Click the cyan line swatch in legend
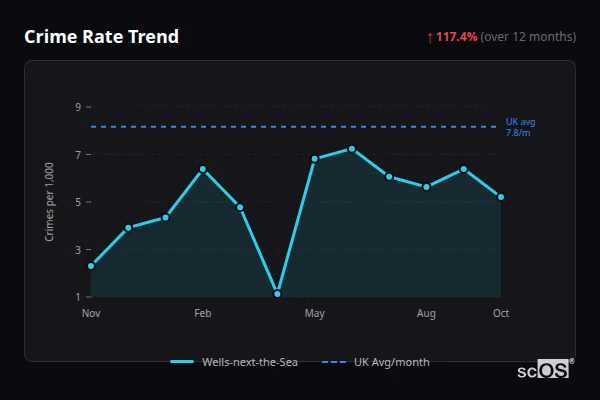This screenshot has width=600, height=400. pos(182,362)
